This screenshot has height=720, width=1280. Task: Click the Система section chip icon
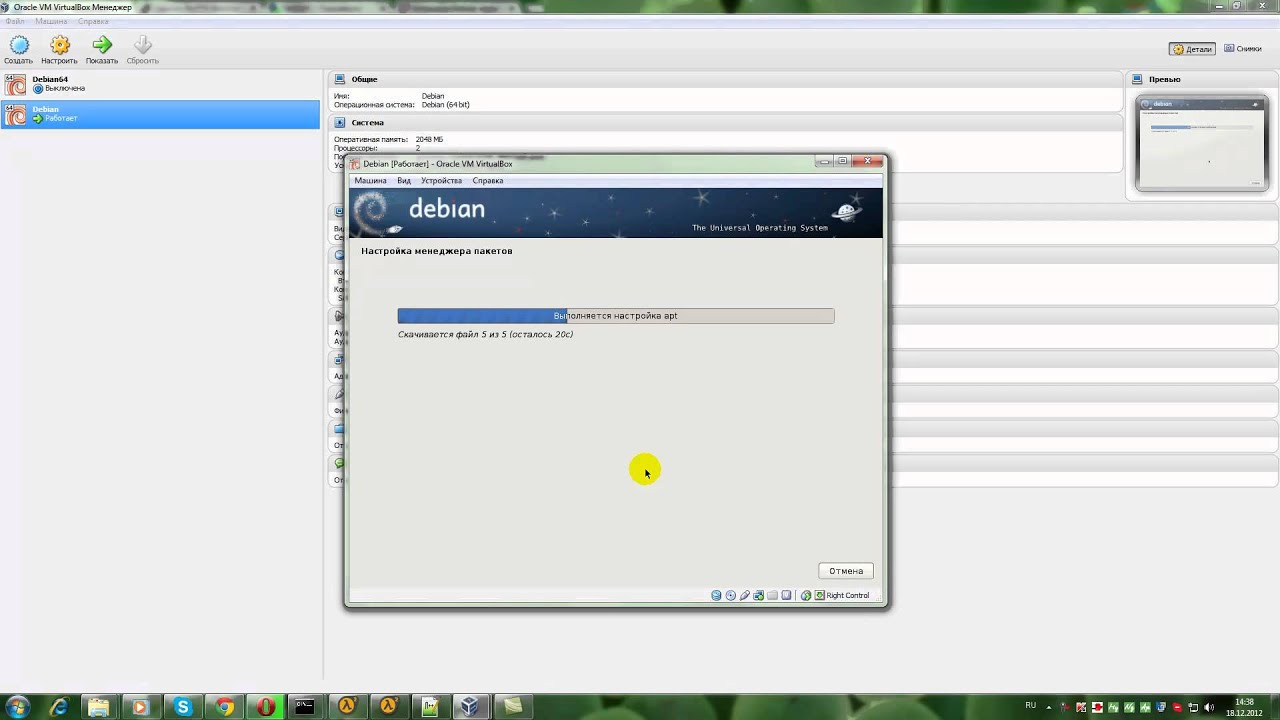[x=340, y=122]
